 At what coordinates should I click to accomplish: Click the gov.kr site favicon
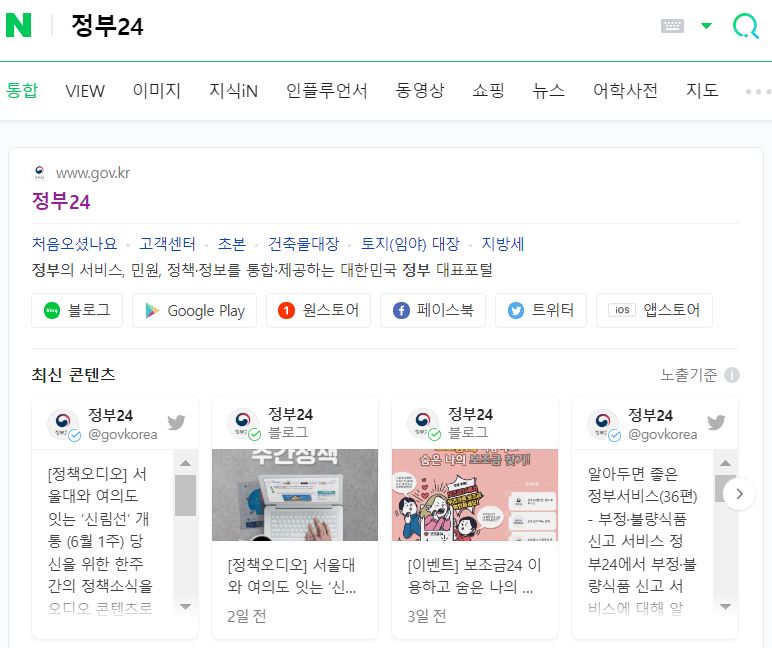click(39, 172)
